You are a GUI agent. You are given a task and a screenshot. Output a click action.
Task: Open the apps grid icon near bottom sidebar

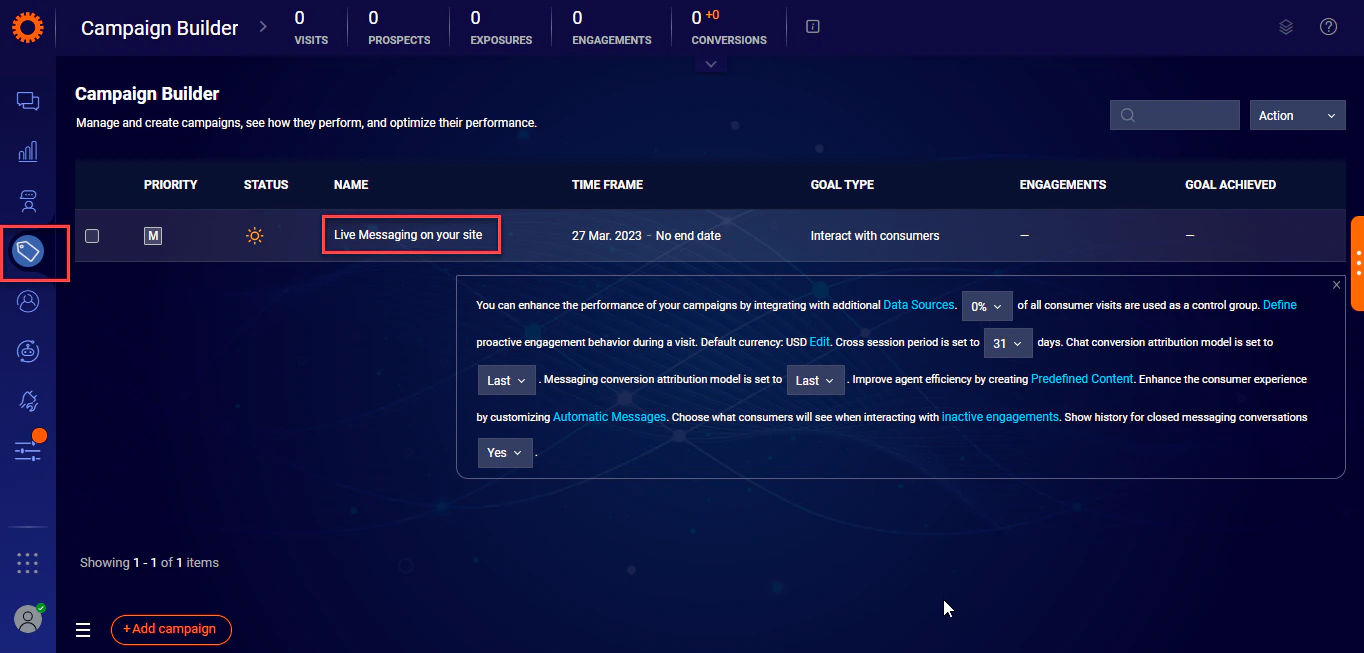point(27,562)
